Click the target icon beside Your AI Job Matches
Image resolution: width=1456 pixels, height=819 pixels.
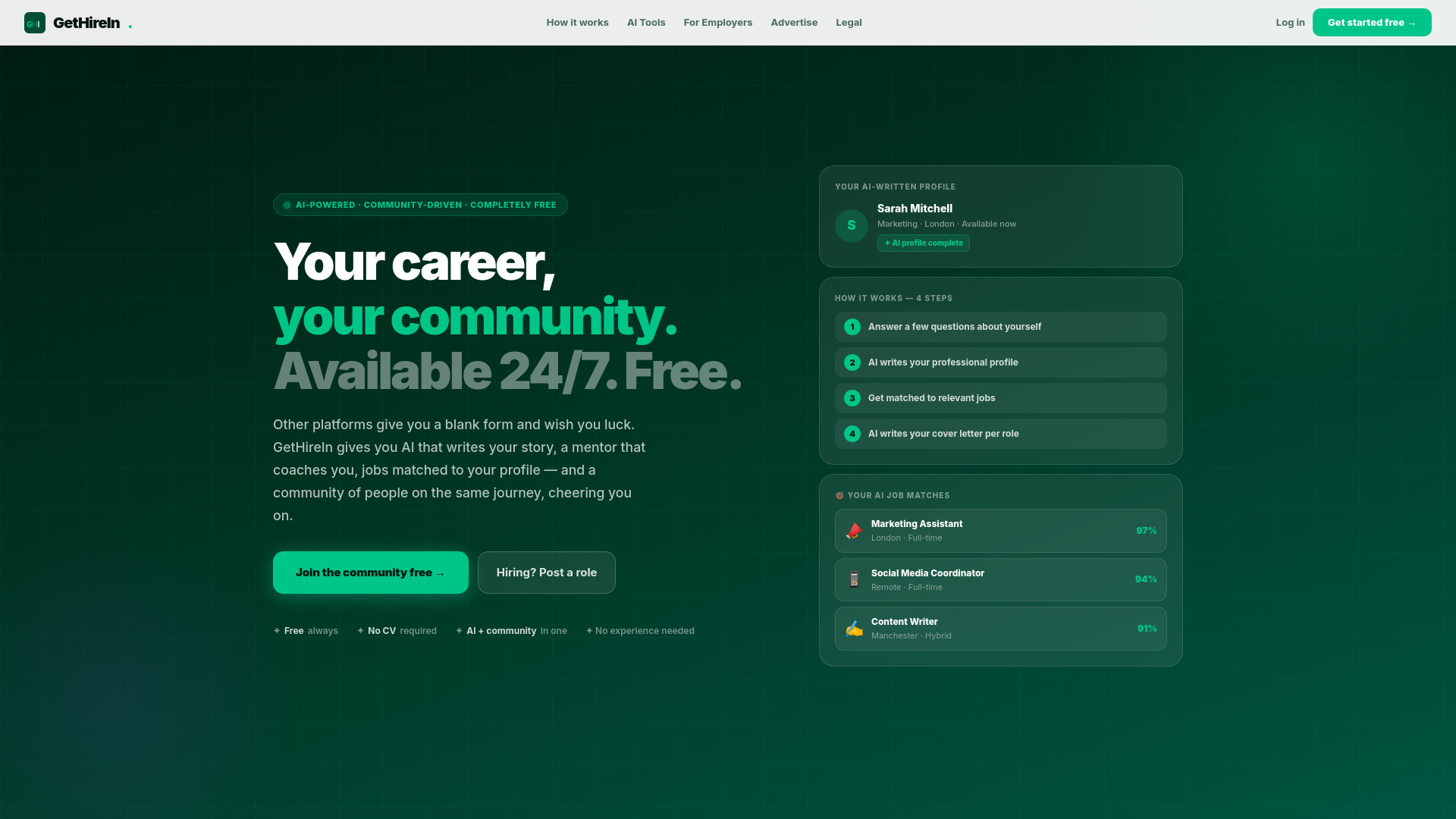coord(839,495)
